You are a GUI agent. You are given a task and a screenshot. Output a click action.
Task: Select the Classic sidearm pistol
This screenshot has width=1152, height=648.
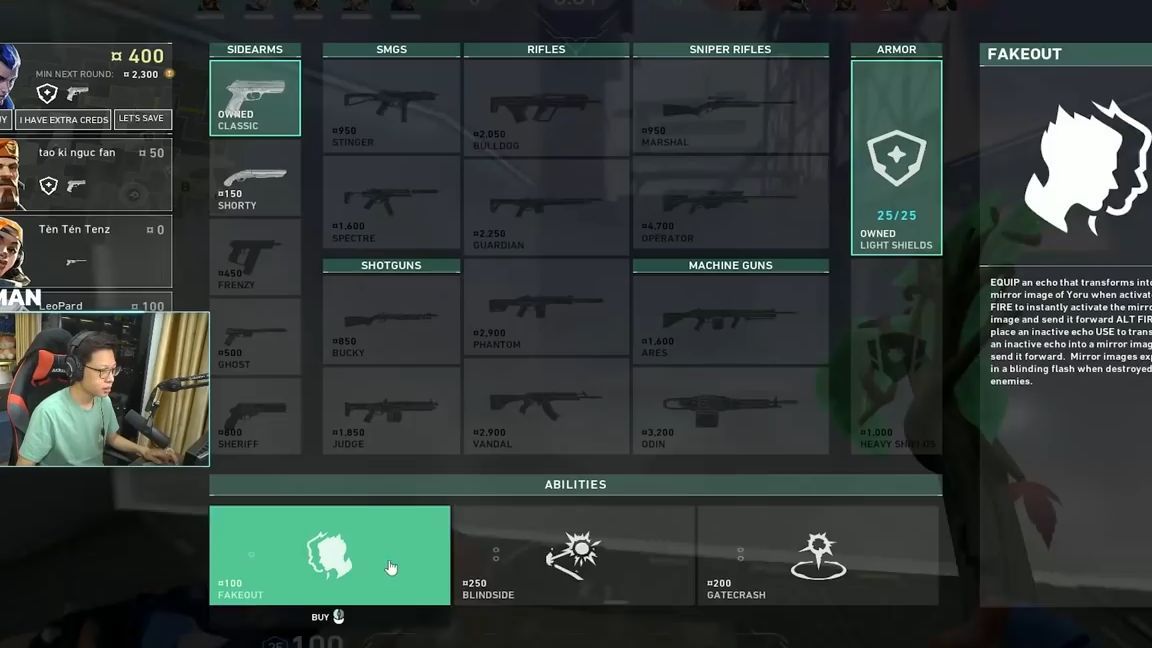255,98
